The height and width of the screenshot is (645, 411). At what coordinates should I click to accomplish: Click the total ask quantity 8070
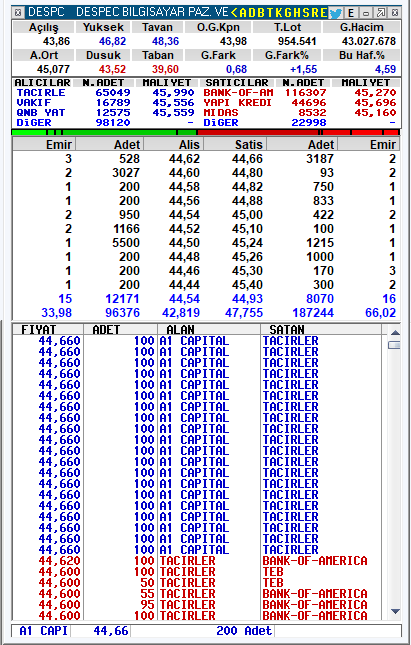point(320,299)
